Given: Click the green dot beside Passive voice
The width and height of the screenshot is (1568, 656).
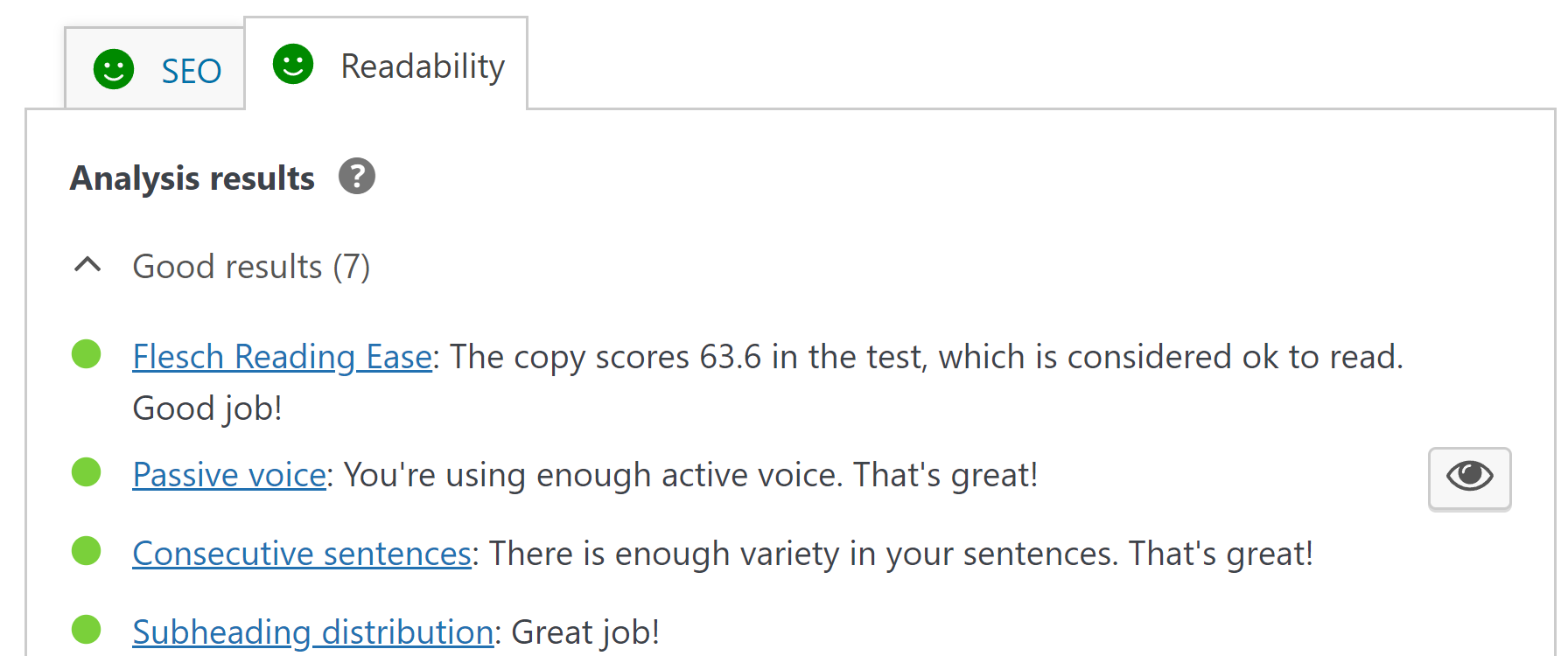Looking at the screenshot, I should coord(86,472).
